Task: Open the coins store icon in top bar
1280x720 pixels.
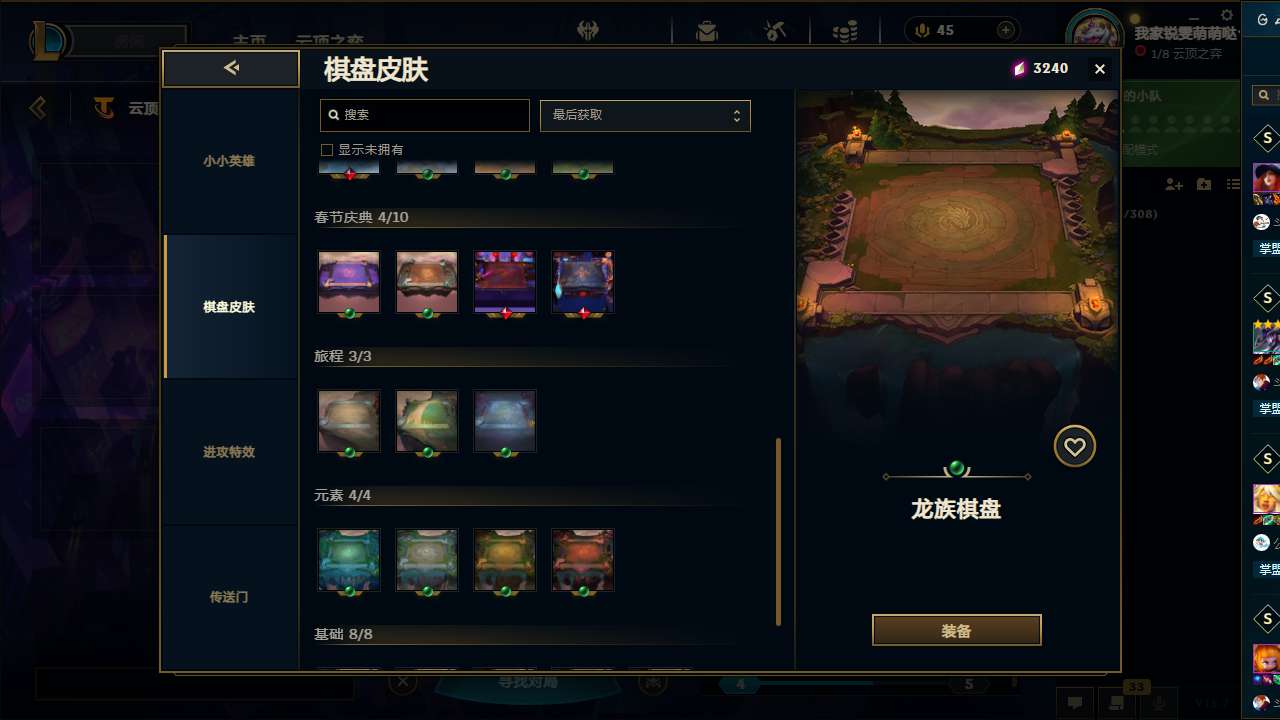Action: pos(845,31)
